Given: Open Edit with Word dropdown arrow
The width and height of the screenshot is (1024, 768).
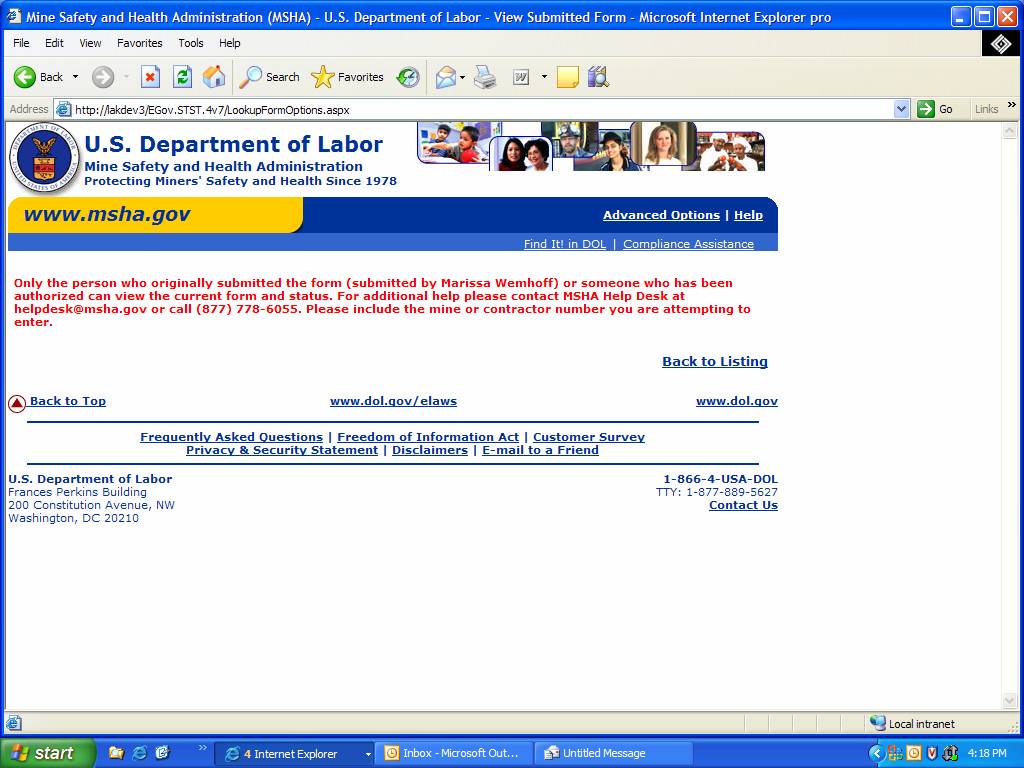Looking at the screenshot, I should tap(544, 77).
